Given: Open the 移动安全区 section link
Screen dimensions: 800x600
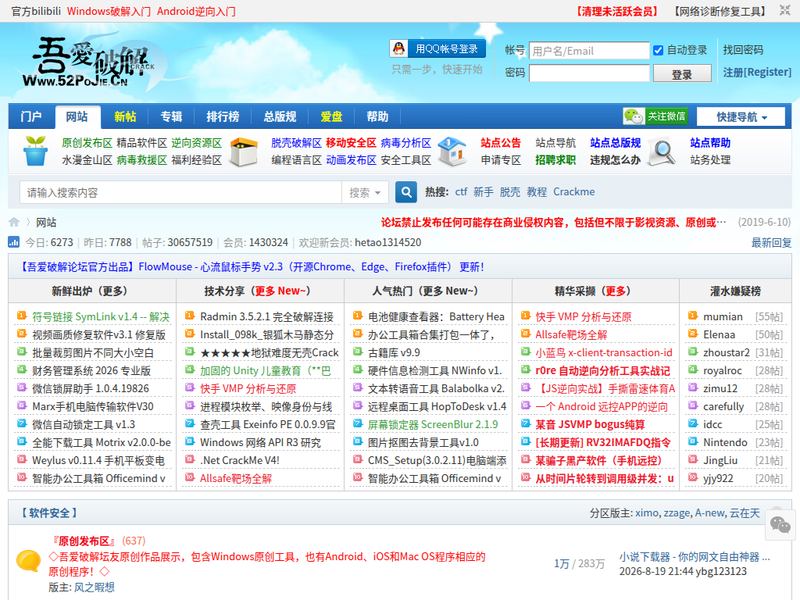Looking at the screenshot, I should click(351, 143).
